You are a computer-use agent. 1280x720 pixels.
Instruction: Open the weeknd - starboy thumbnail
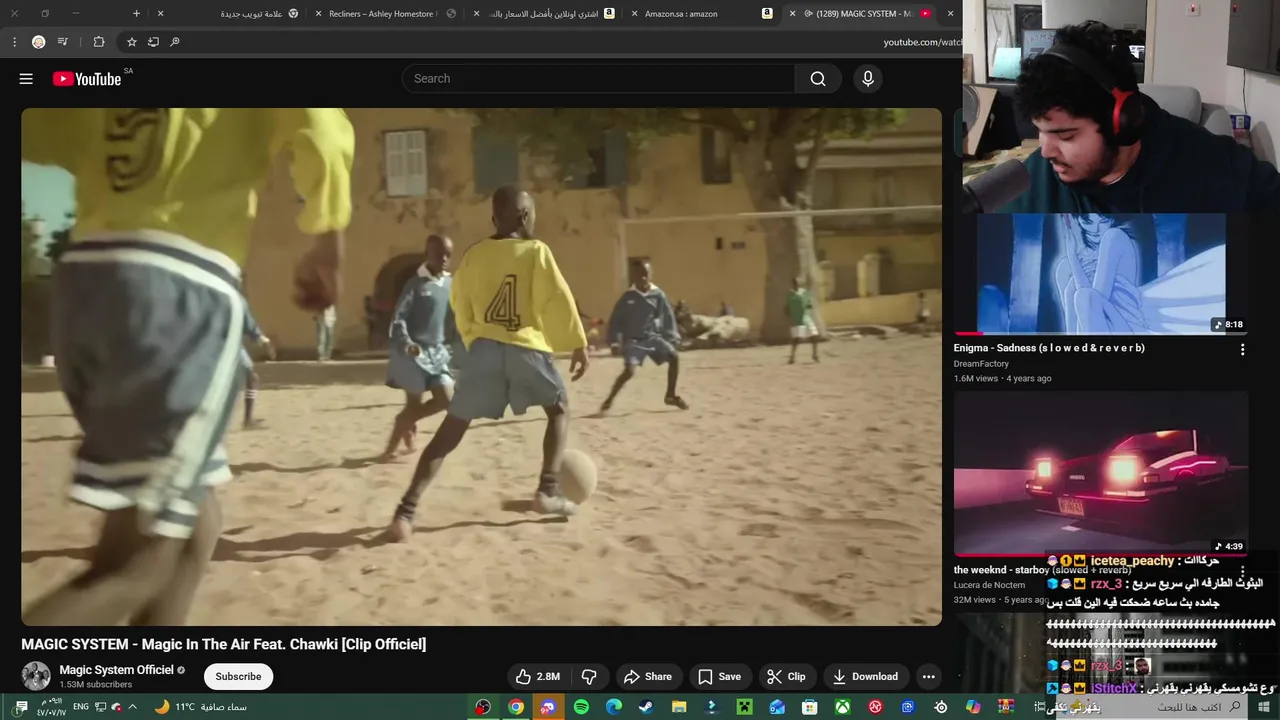click(1101, 473)
